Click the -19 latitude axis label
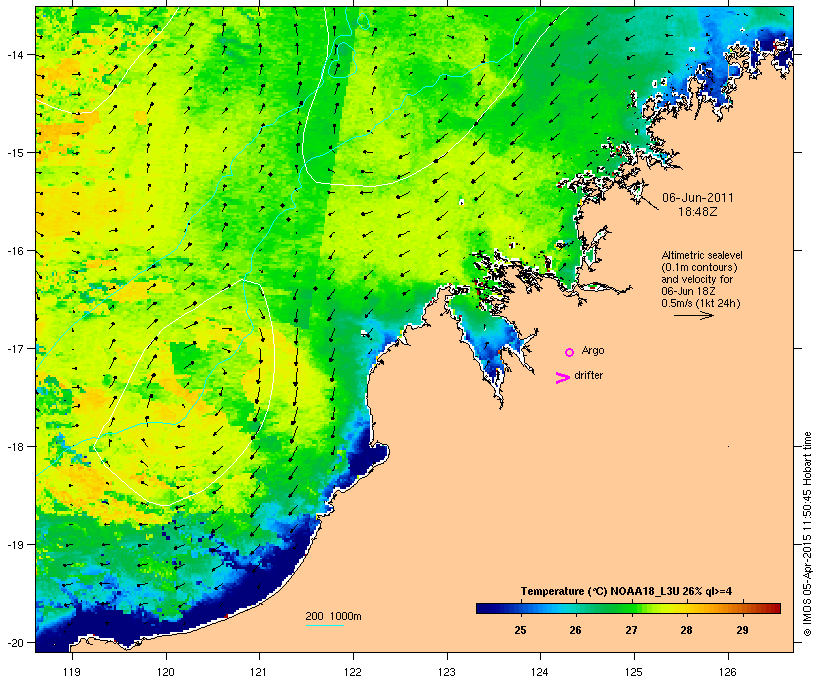This screenshot has height=680, width=820. coord(14,545)
